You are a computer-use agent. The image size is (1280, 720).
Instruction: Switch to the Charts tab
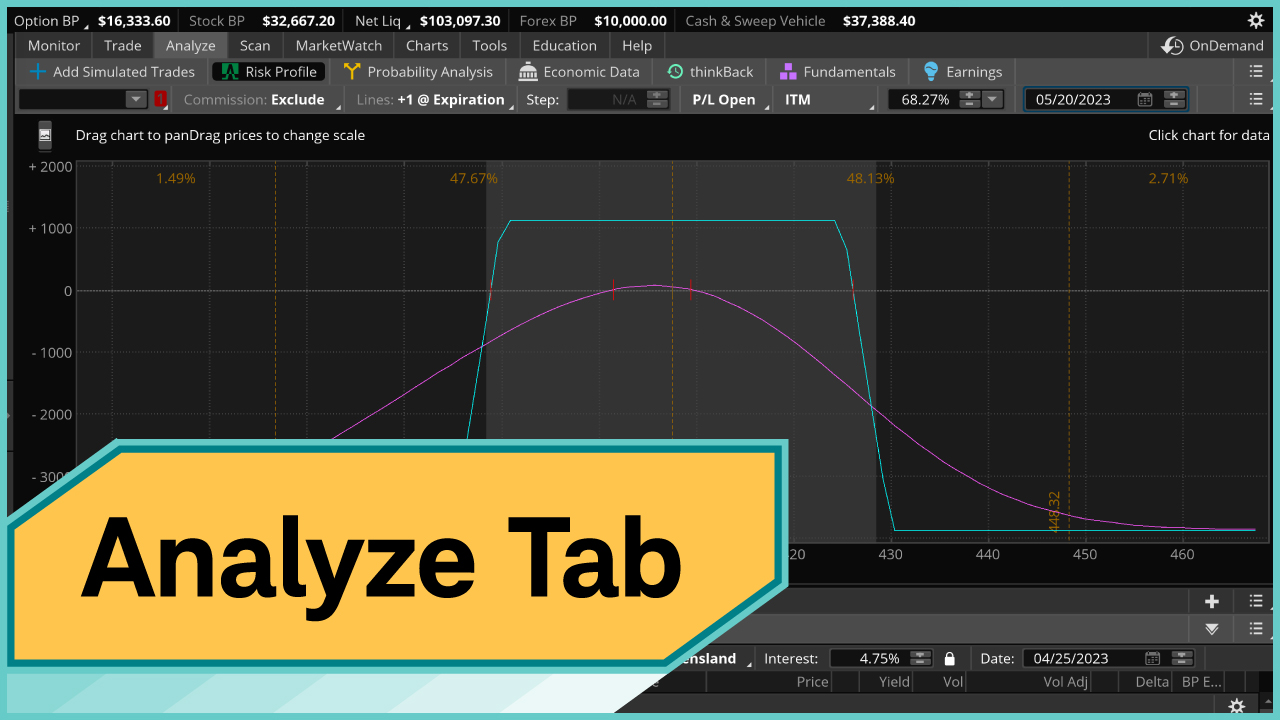point(427,46)
